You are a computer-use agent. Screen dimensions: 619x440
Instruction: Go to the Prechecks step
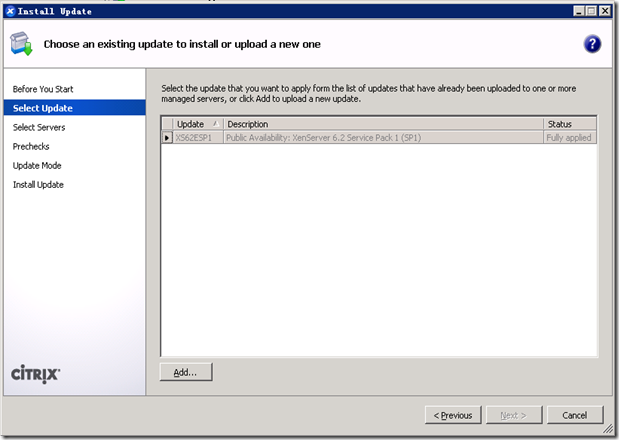[x=31, y=146]
